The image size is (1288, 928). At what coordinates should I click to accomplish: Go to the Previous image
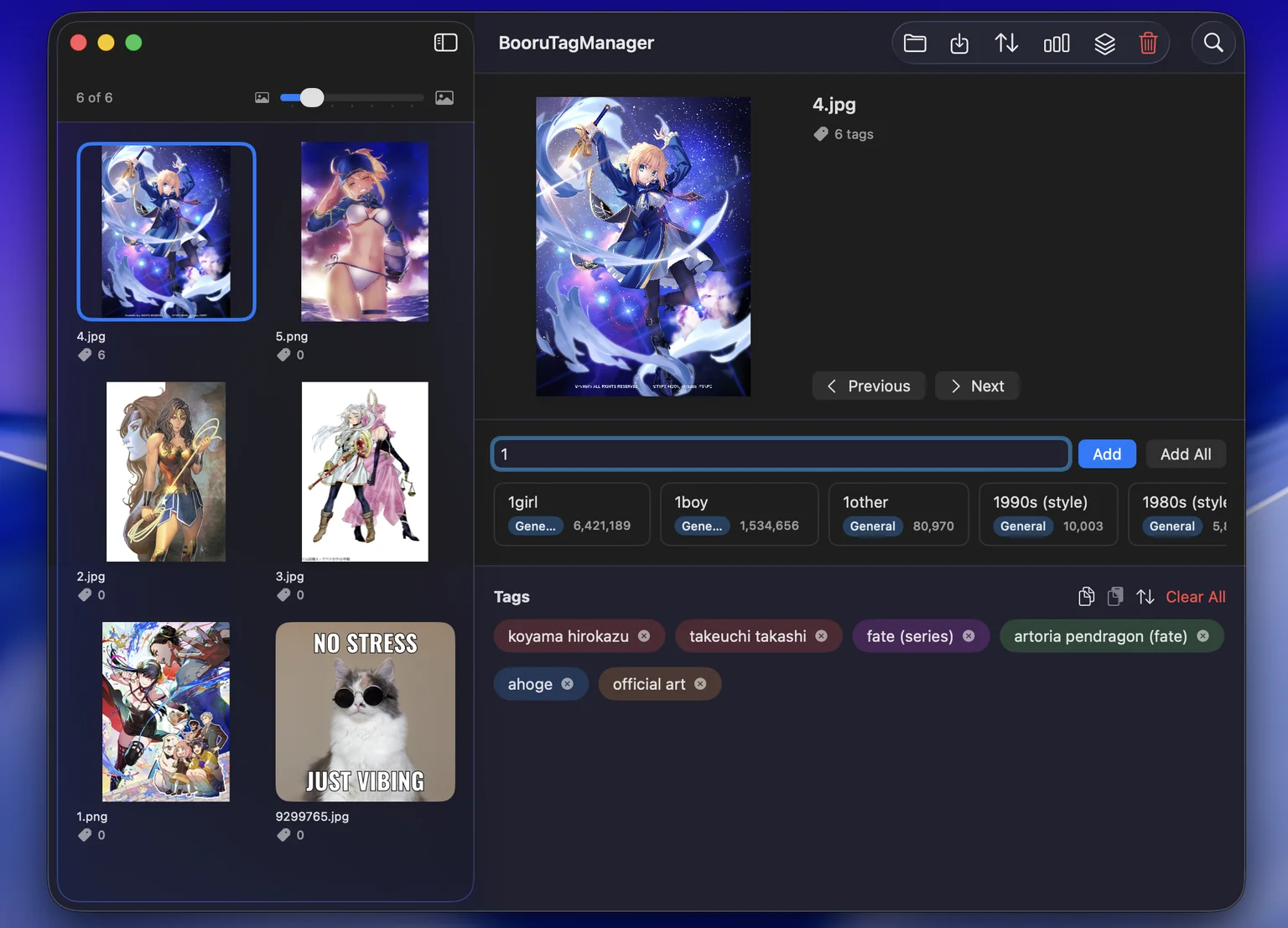pos(869,386)
